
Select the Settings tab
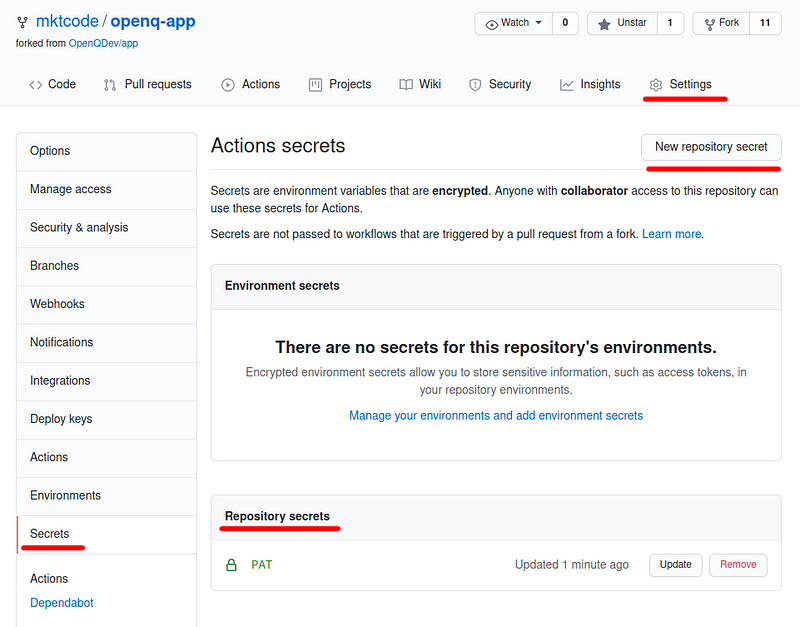pyautogui.click(x=680, y=84)
